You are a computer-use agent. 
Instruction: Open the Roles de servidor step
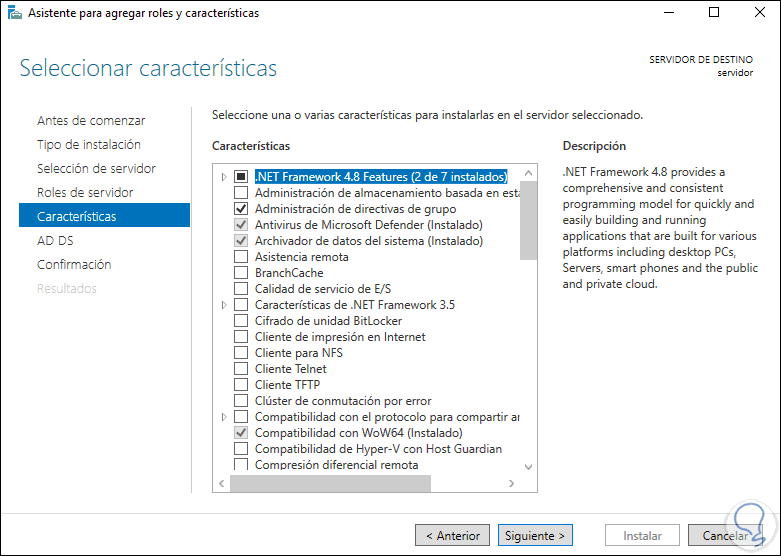[85, 192]
